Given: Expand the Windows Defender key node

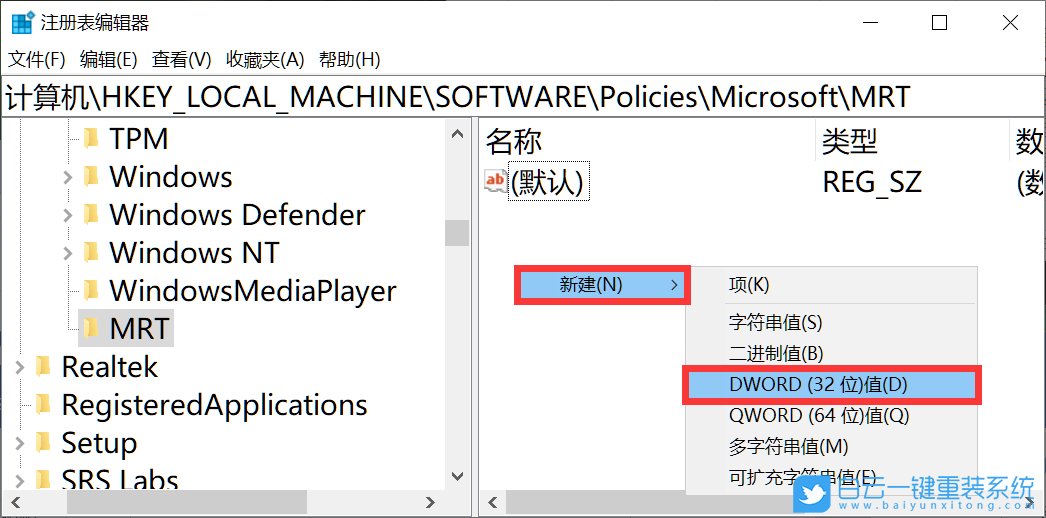Looking at the screenshot, I should pos(67,215).
